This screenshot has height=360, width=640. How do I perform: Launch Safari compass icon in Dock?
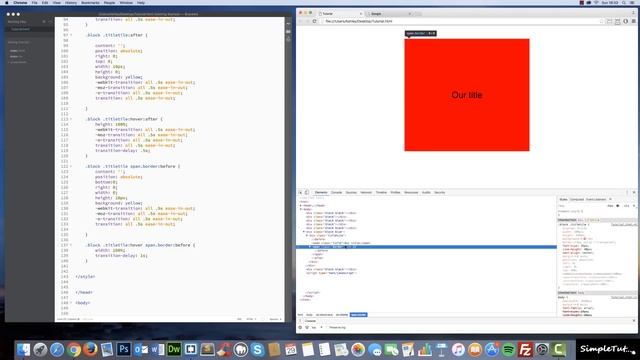pos(57,349)
